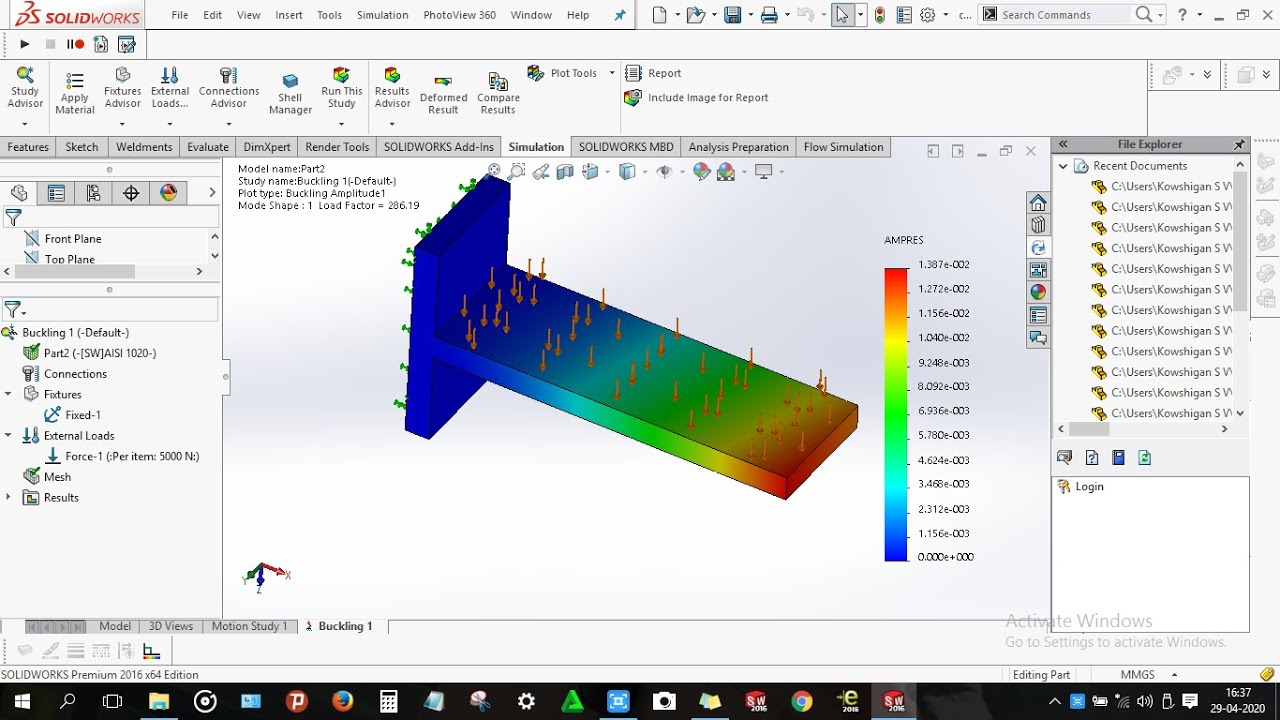Screen dimensions: 1280x720
Task: Open Compare Results tool
Action: (x=498, y=93)
